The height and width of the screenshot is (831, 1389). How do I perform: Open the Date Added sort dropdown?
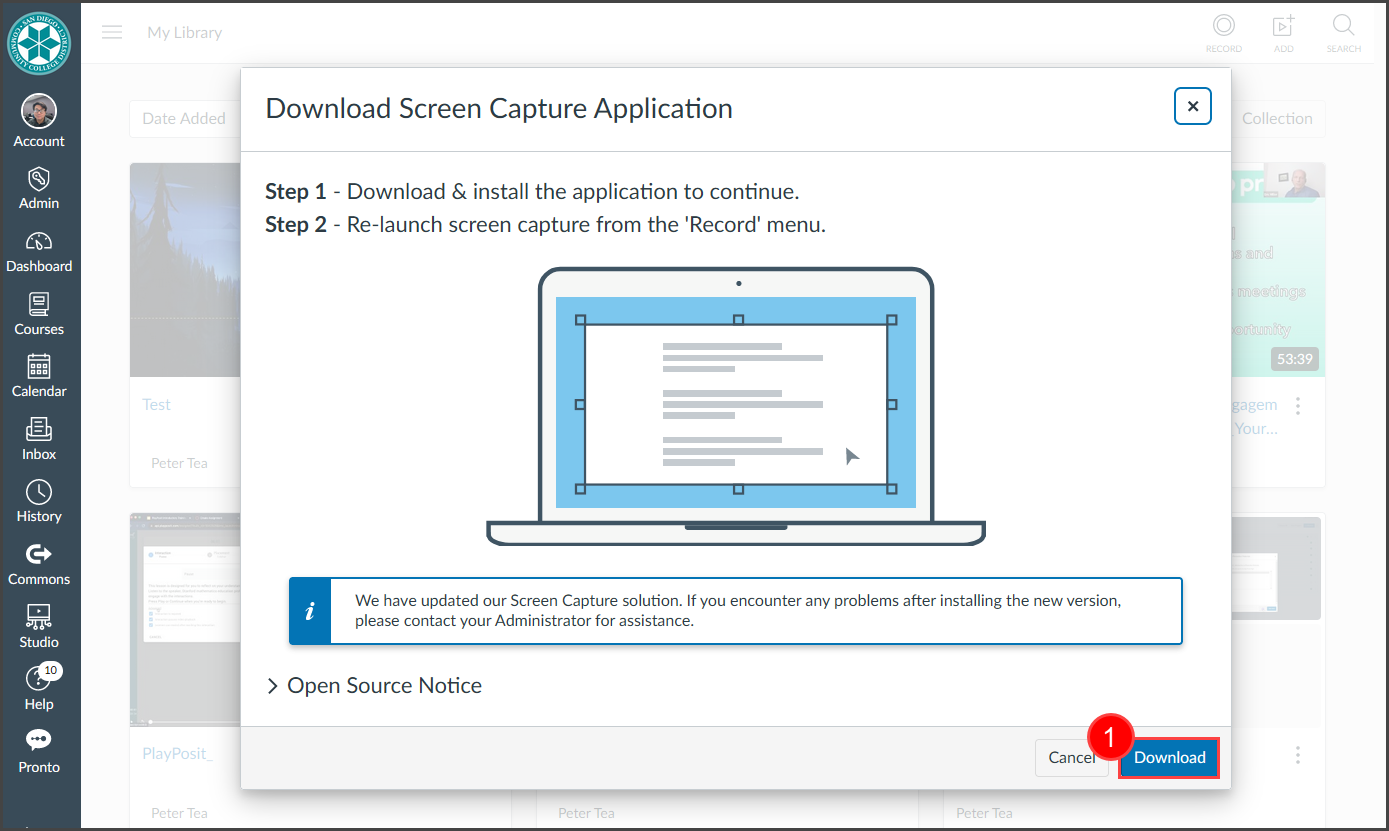[184, 118]
